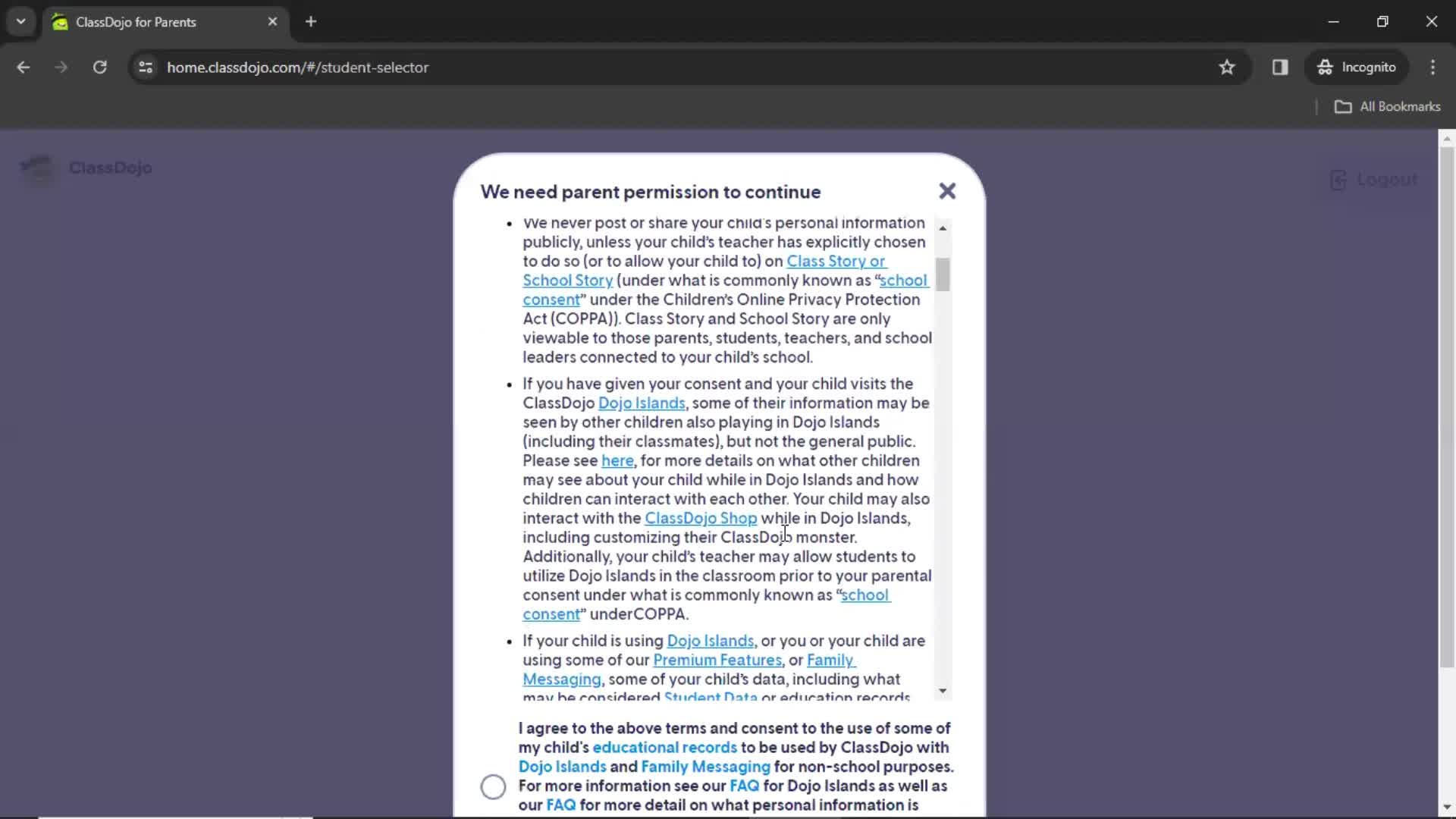View site information icon

[146, 67]
